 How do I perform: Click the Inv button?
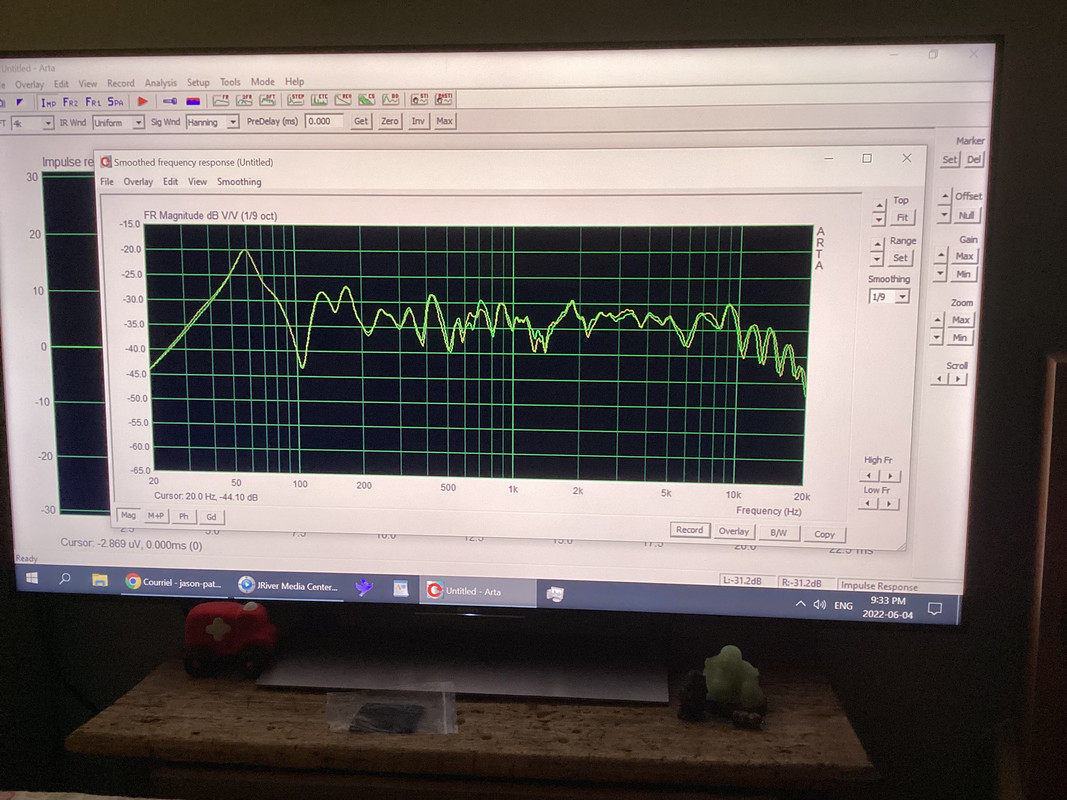click(418, 121)
